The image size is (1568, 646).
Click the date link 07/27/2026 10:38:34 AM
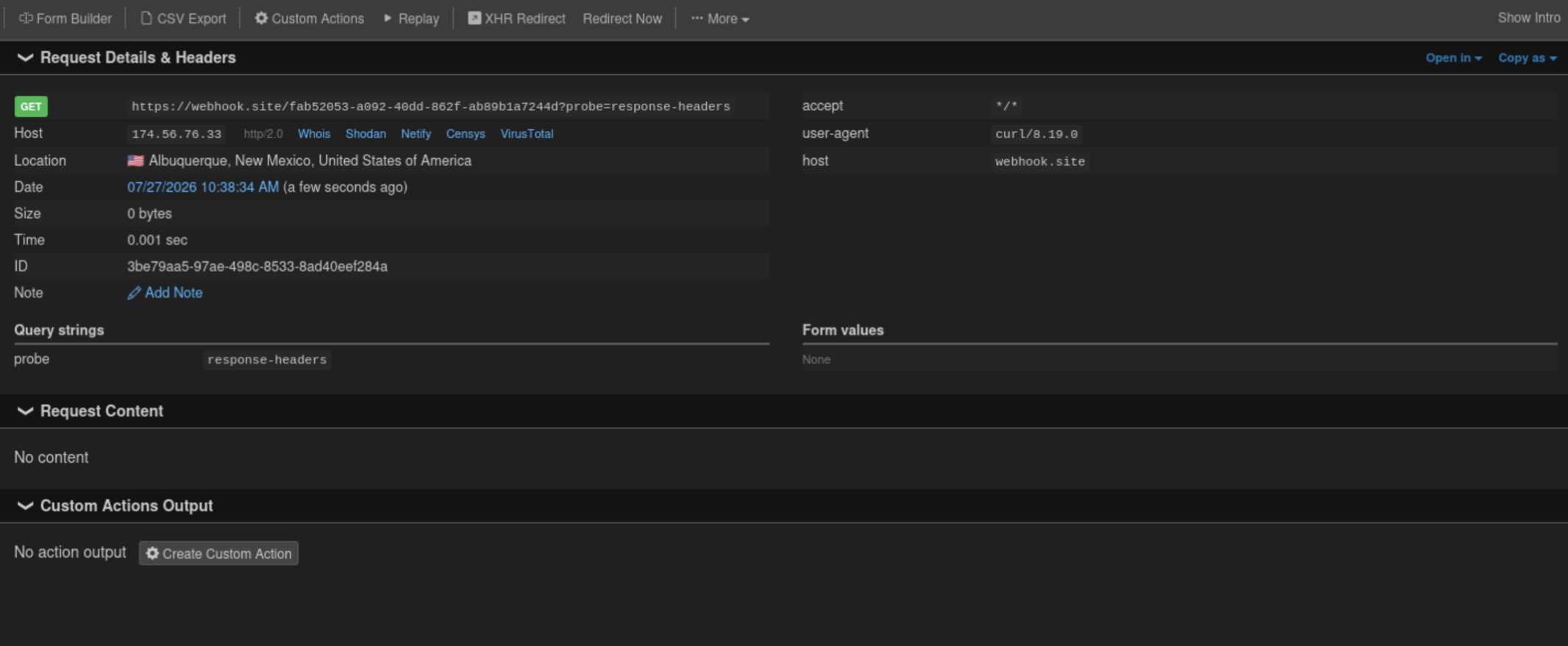(x=203, y=187)
